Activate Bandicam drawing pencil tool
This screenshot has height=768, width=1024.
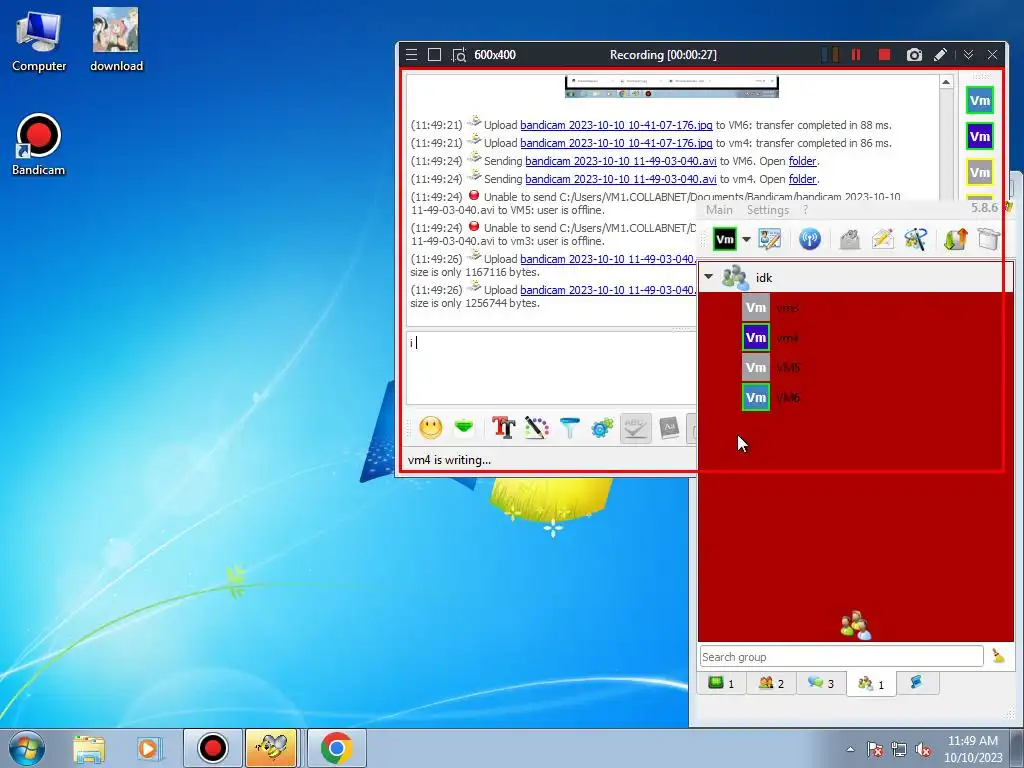[x=940, y=55]
